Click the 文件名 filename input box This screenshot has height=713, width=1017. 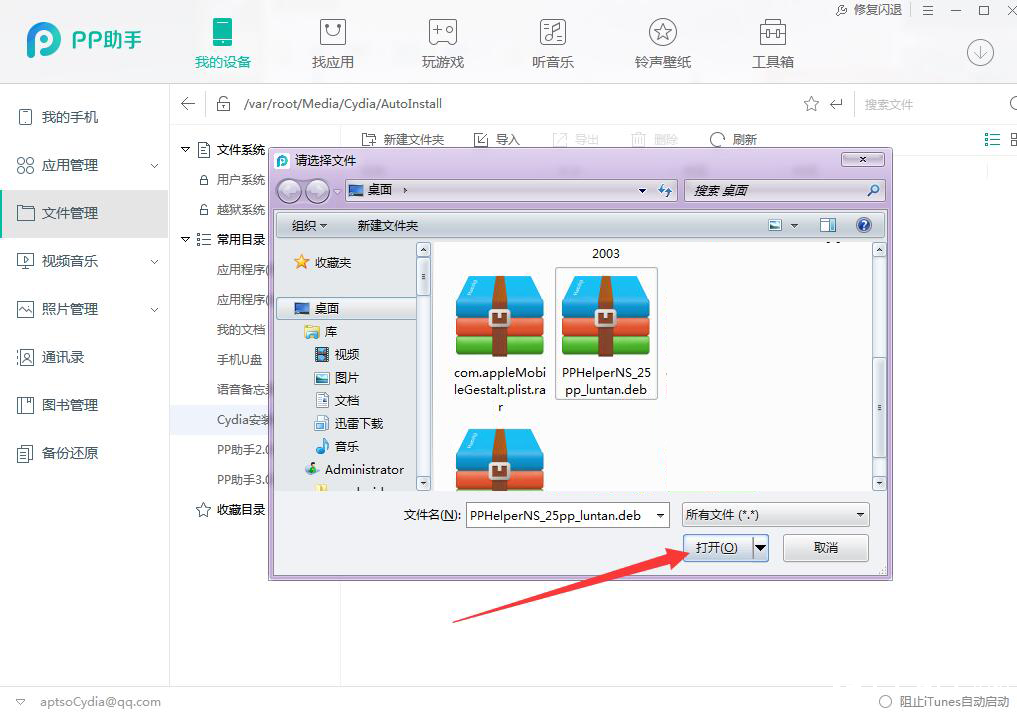[568, 516]
